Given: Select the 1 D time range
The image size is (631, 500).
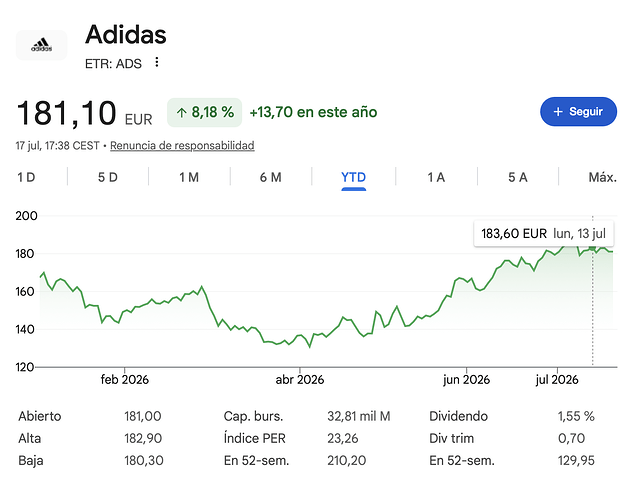Looking at the screenshot, I should coord(26,177).
